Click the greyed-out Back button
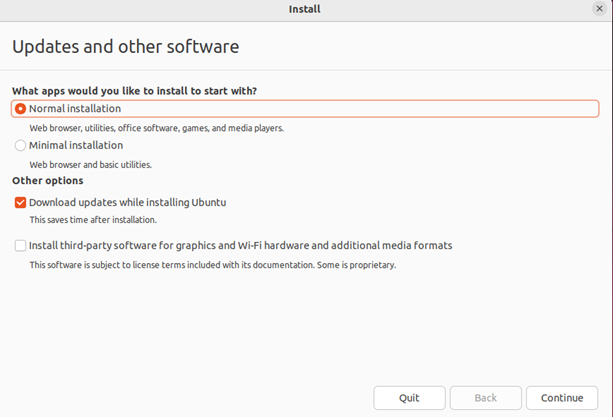 tap(485, 398)
